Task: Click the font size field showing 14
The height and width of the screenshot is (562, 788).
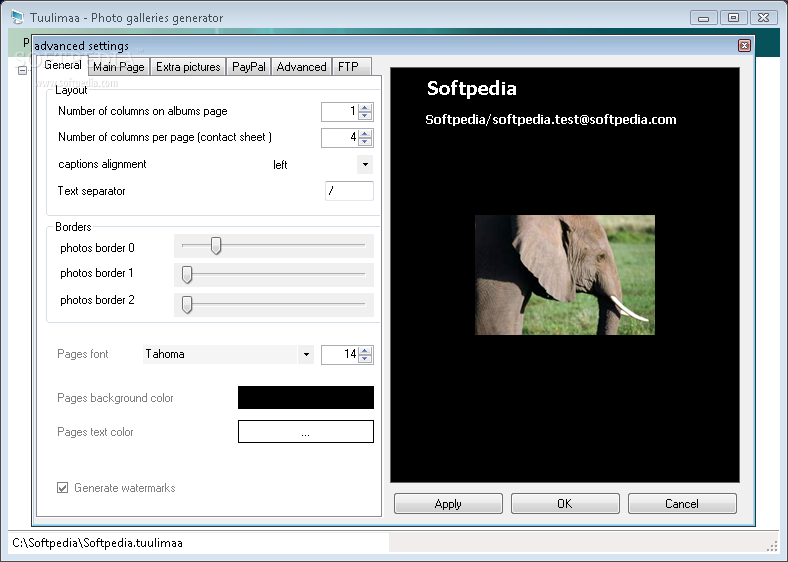Action: pos(340,354)
